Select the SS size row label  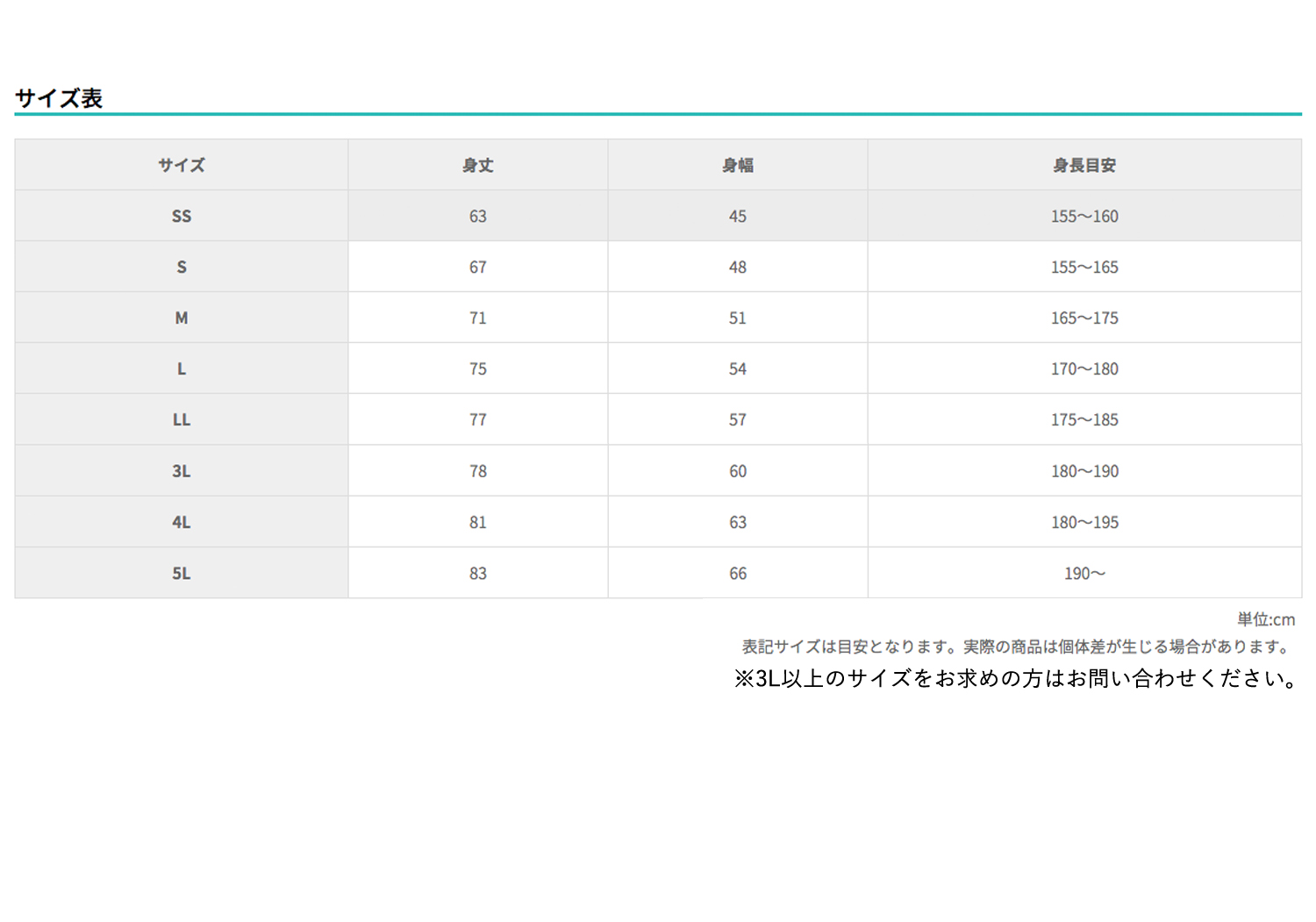[182, 216]
